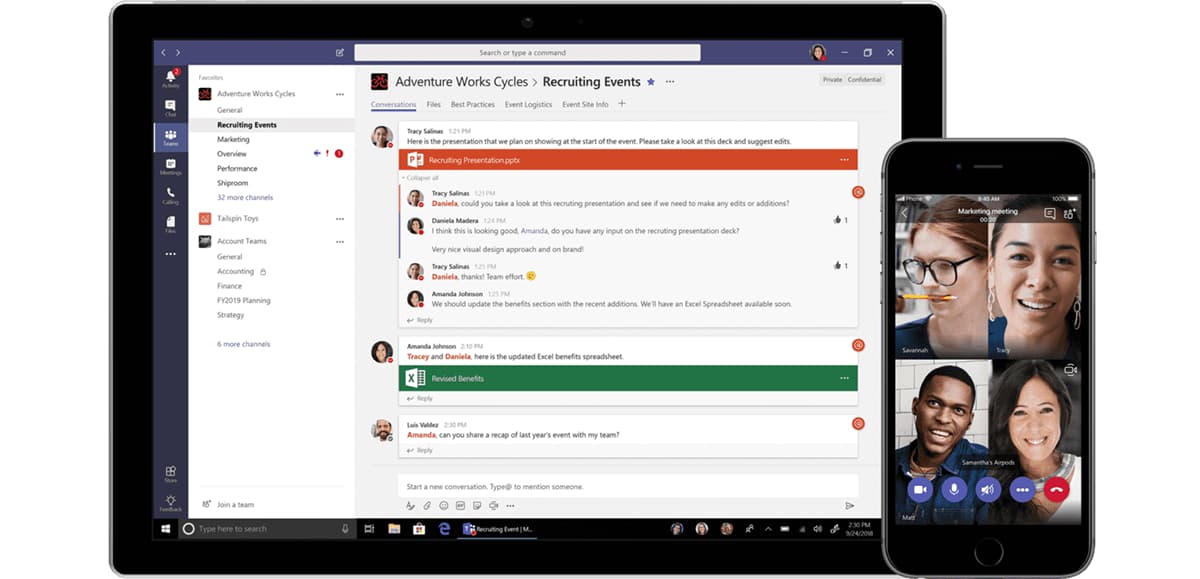
Task: Open the Store in the sidebar
Action: click(x=170, y=473)
